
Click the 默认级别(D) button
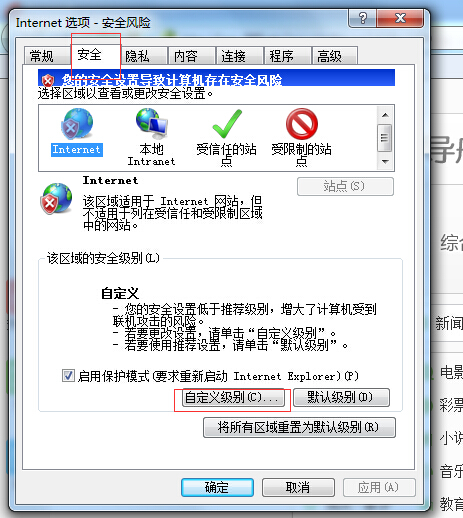pyautogui.click(x=341, y=397)
